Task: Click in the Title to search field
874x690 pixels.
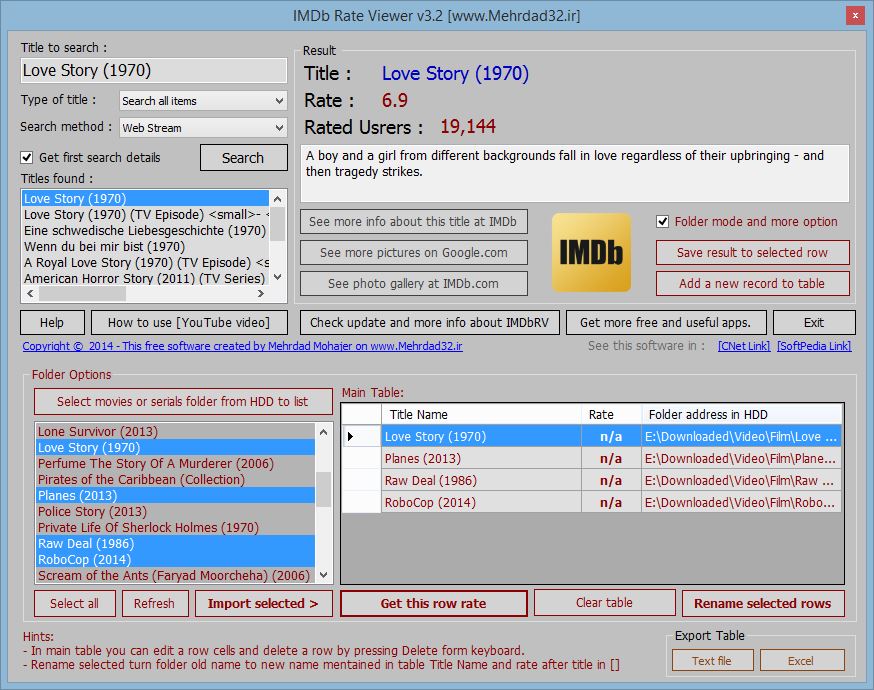Action: [x=153, y=71]
